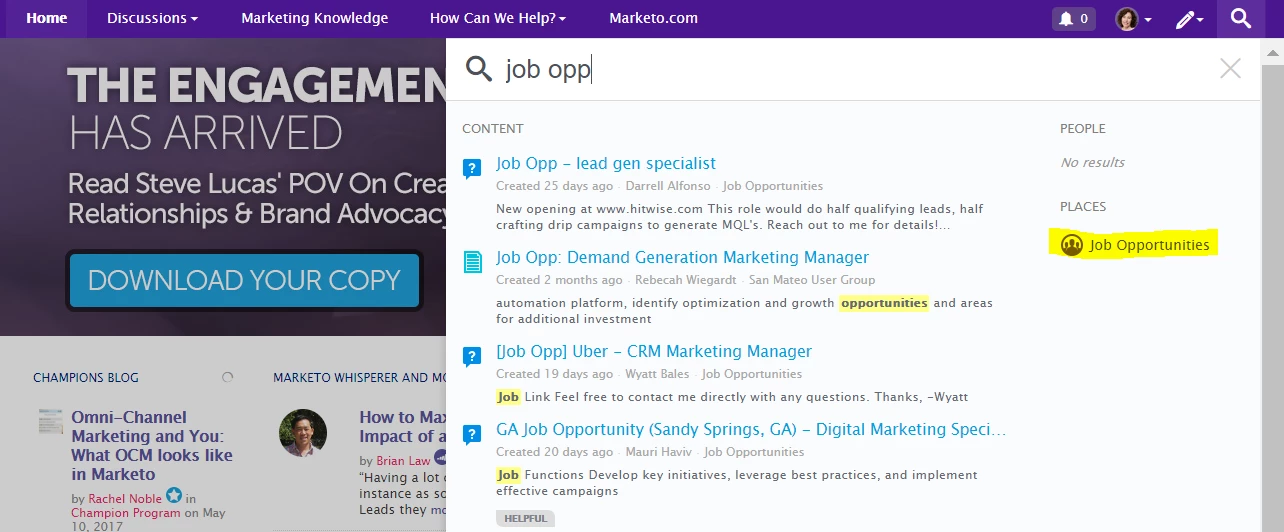Click question icon for lead gen specialist post
The height and width of the screenshot is (532, 1284).
[x=472, y=168]
